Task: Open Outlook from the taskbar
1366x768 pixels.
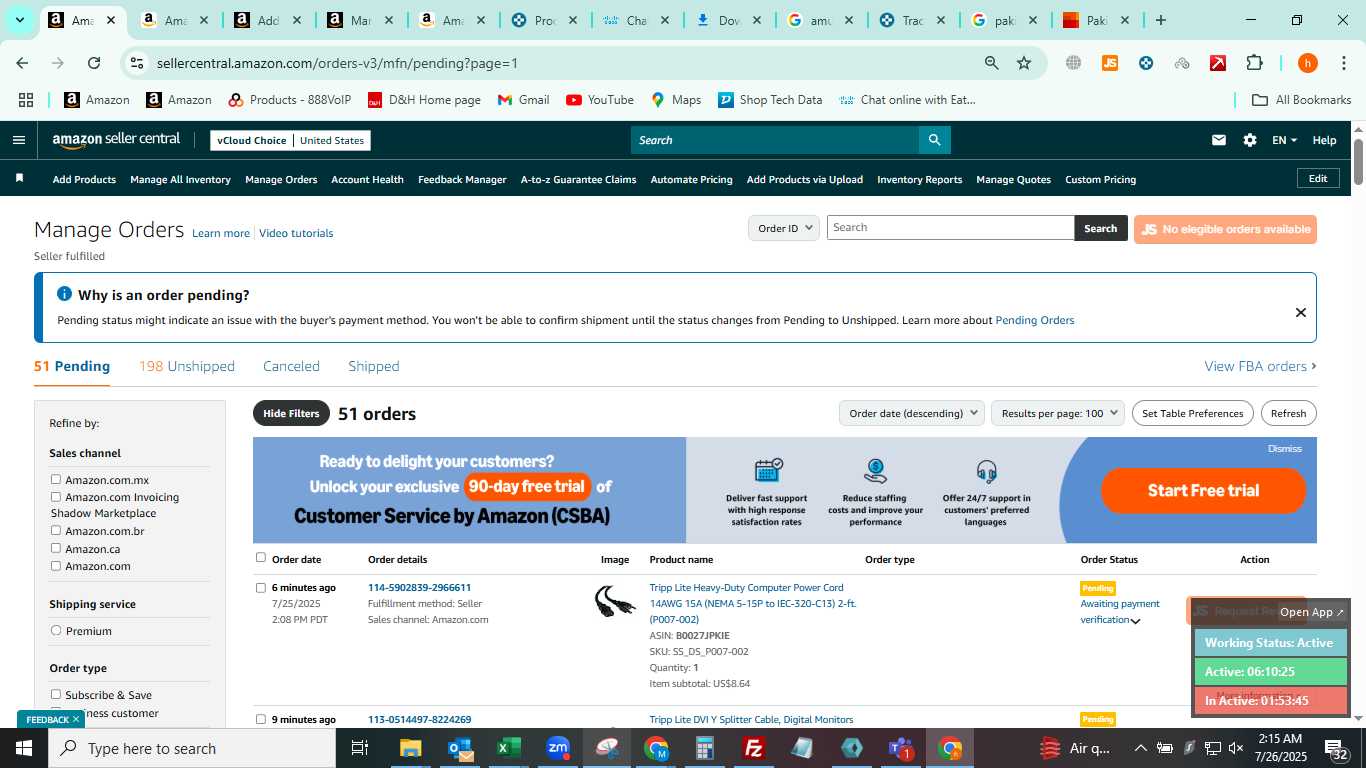Action: tap(460, 748)
